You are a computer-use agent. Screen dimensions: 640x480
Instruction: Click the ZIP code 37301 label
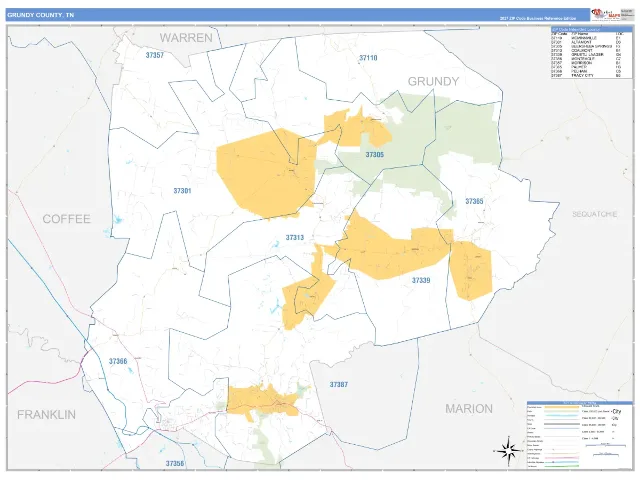pos(182,191)
